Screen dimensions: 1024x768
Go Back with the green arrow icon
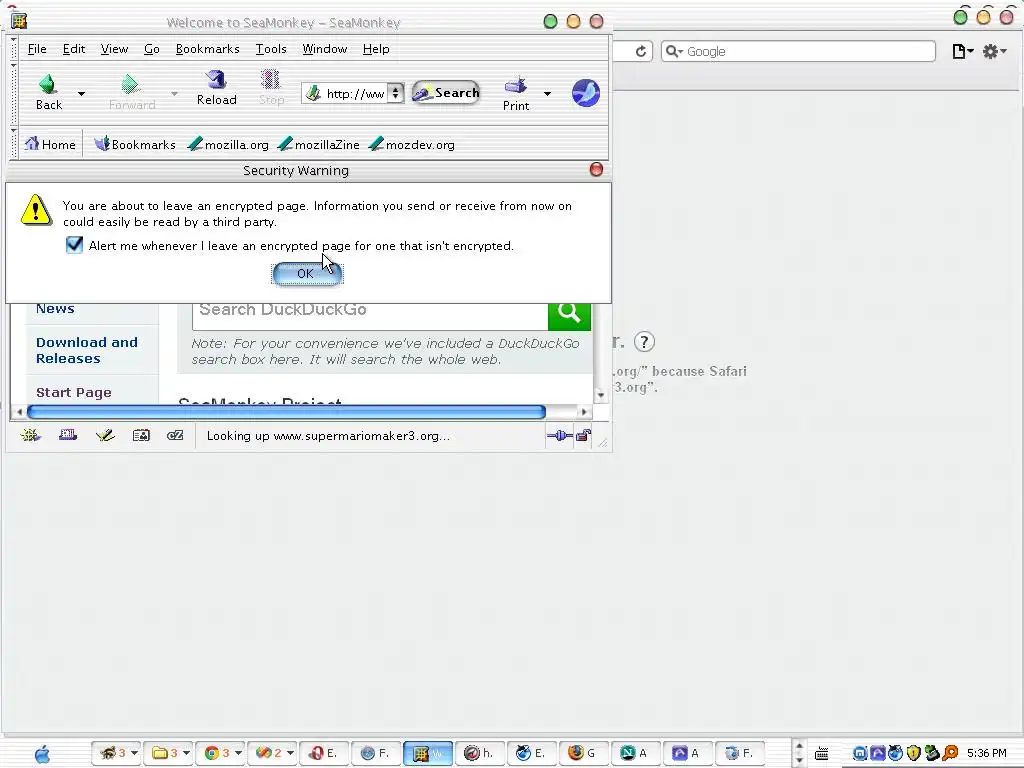[x=48, y=91]
